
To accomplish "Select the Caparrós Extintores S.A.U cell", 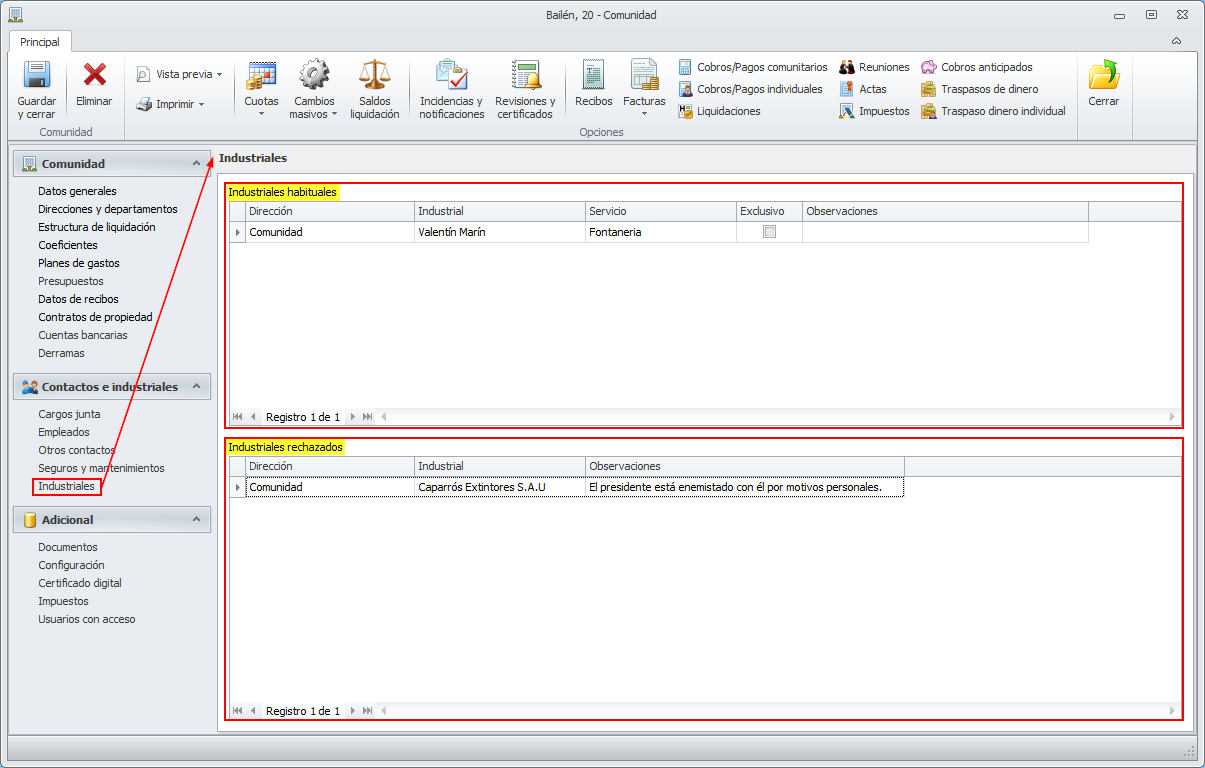I will coord(500,487).
